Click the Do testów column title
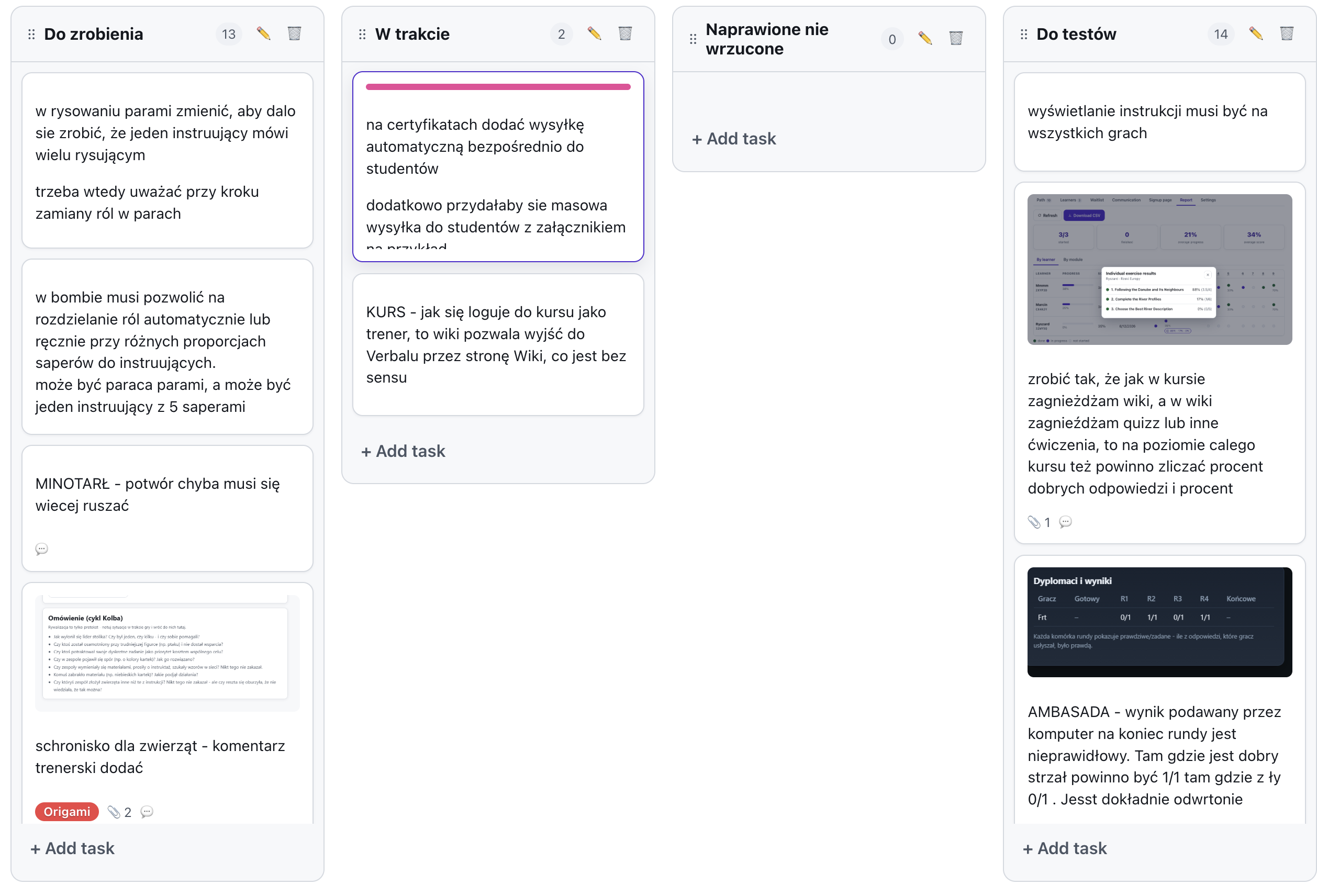The image size is (1317, 896). point(1076,34)
